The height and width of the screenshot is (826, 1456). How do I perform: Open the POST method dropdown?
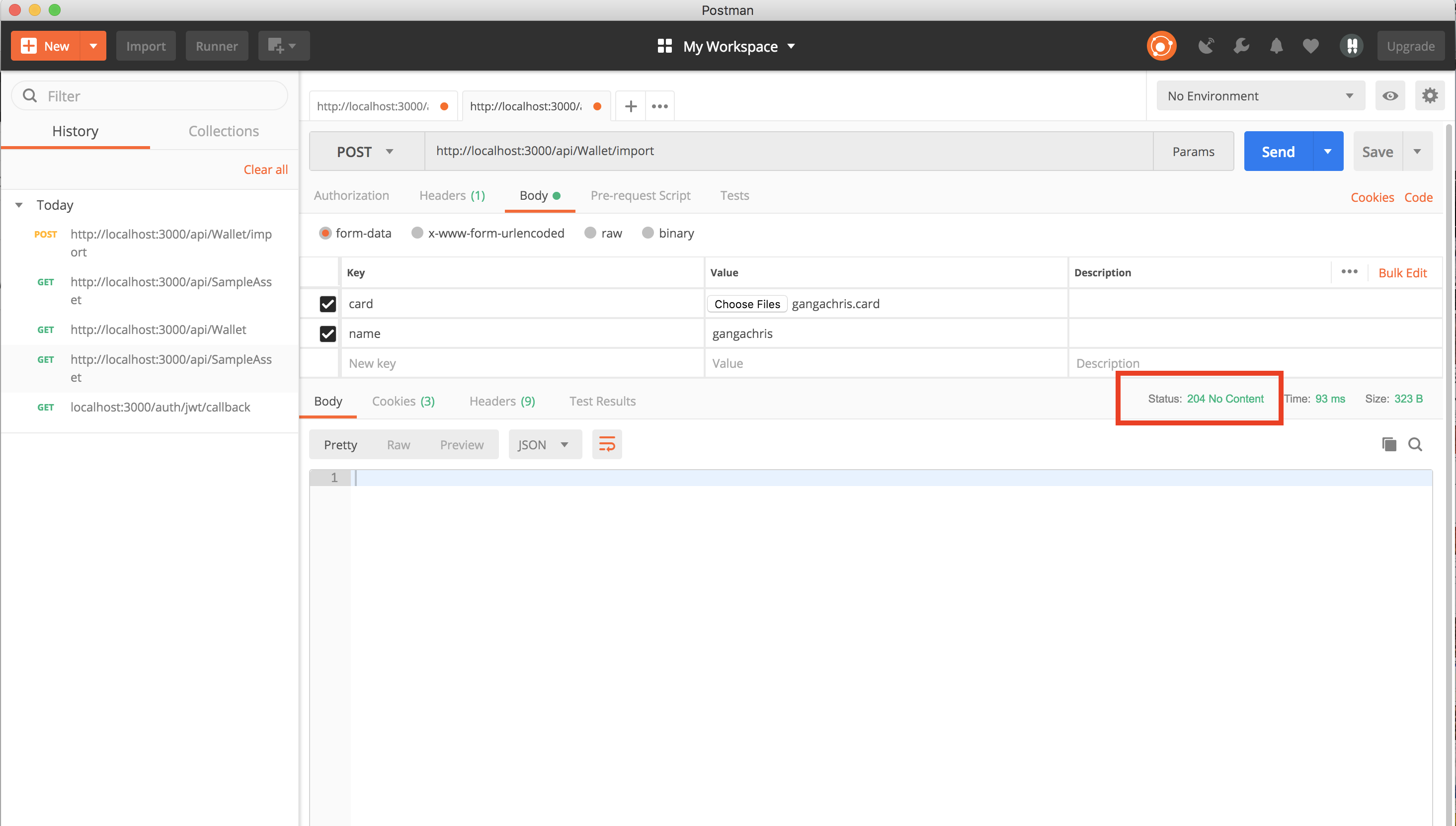pyautogui.click(x=366, y=152)
